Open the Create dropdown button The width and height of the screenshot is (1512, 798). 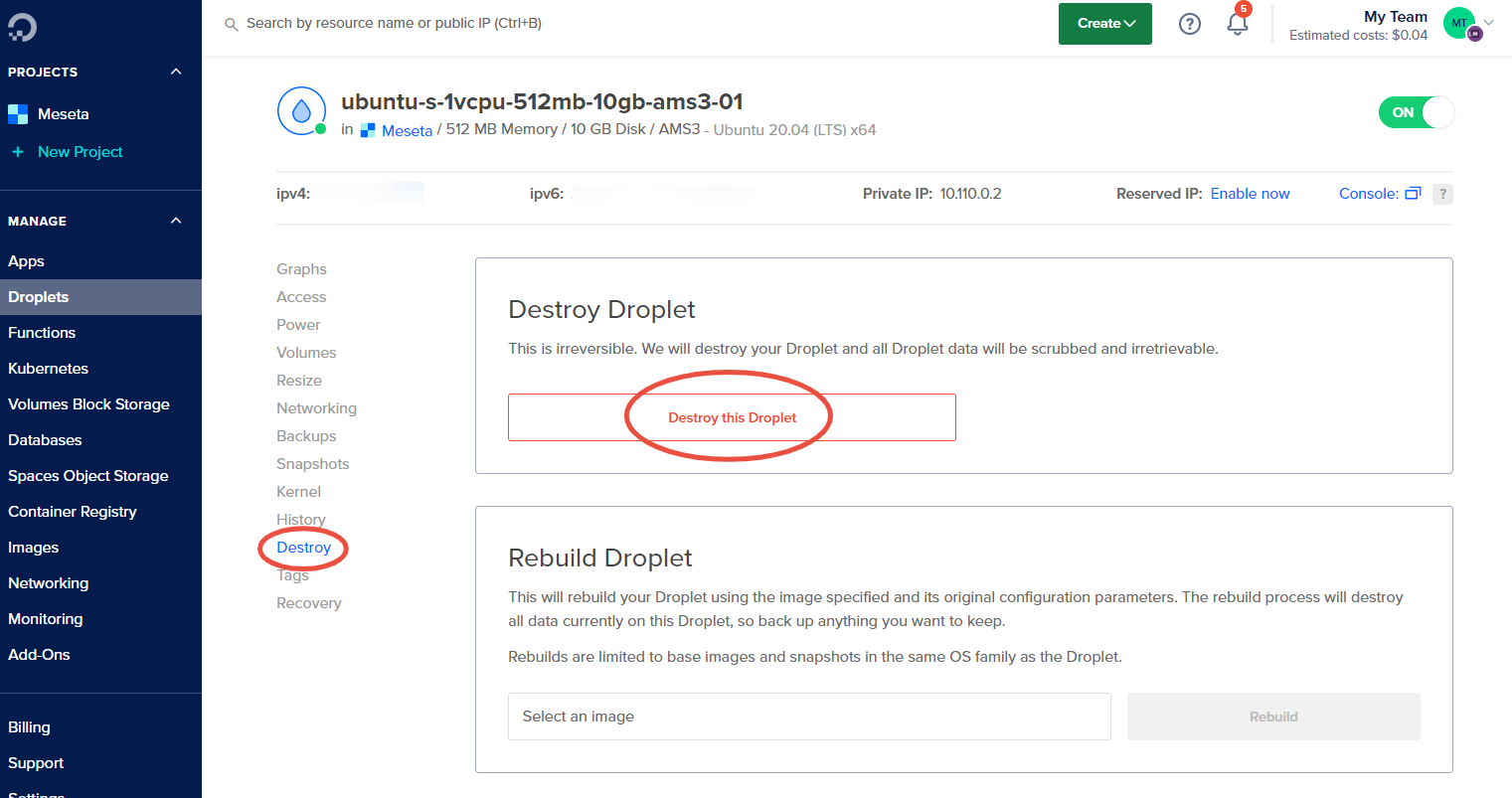point(1105,24)
